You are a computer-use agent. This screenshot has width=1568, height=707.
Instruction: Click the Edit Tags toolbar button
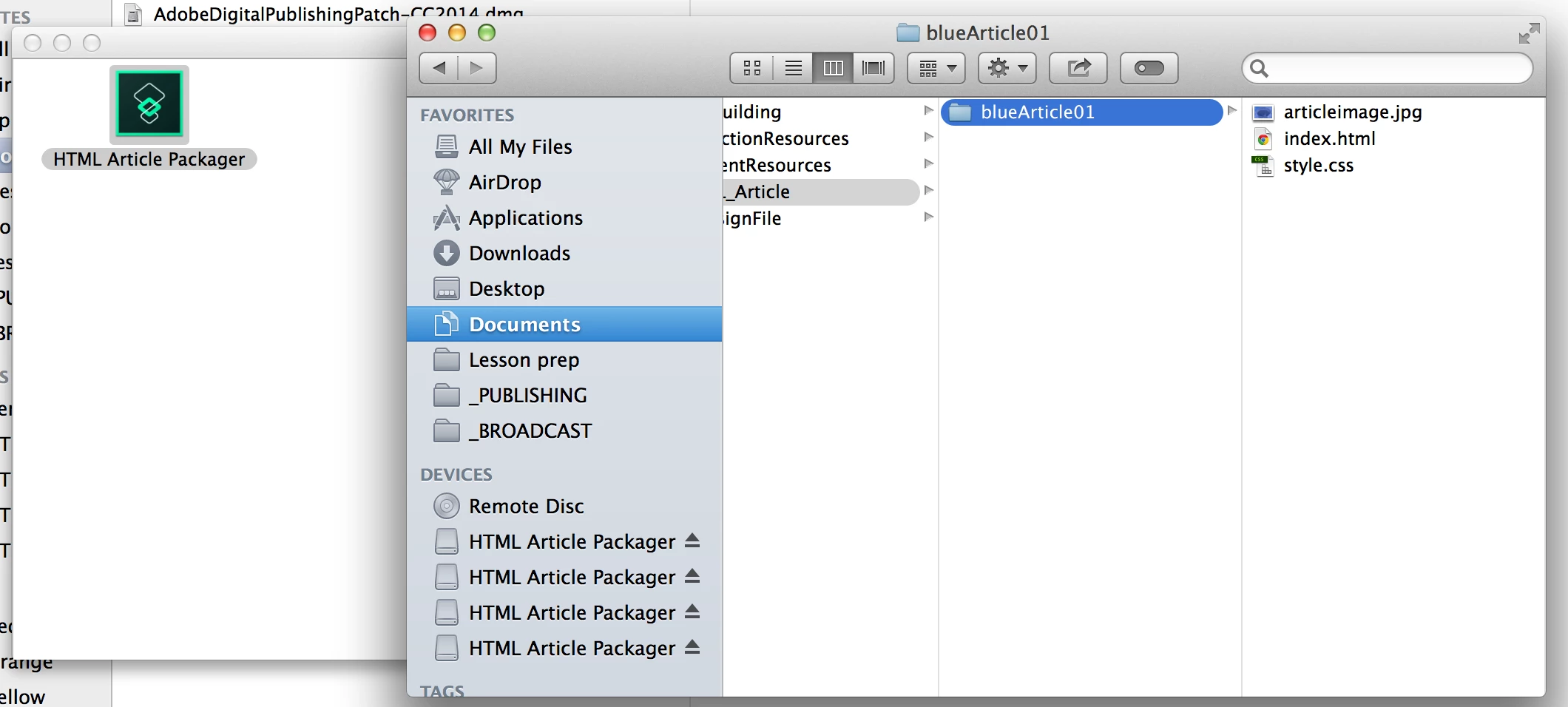point(1149,68)
